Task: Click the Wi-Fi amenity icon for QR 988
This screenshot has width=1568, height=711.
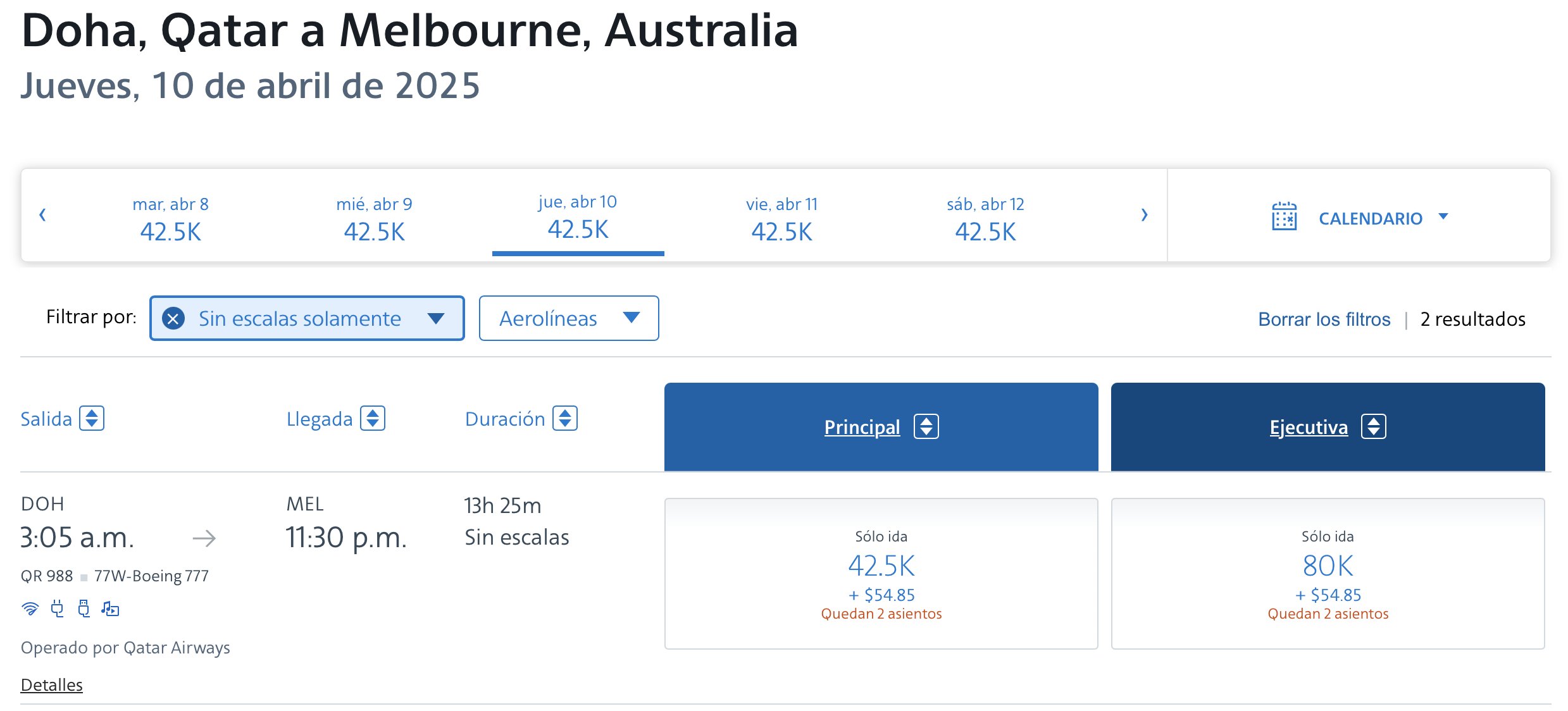Action: 30,609
